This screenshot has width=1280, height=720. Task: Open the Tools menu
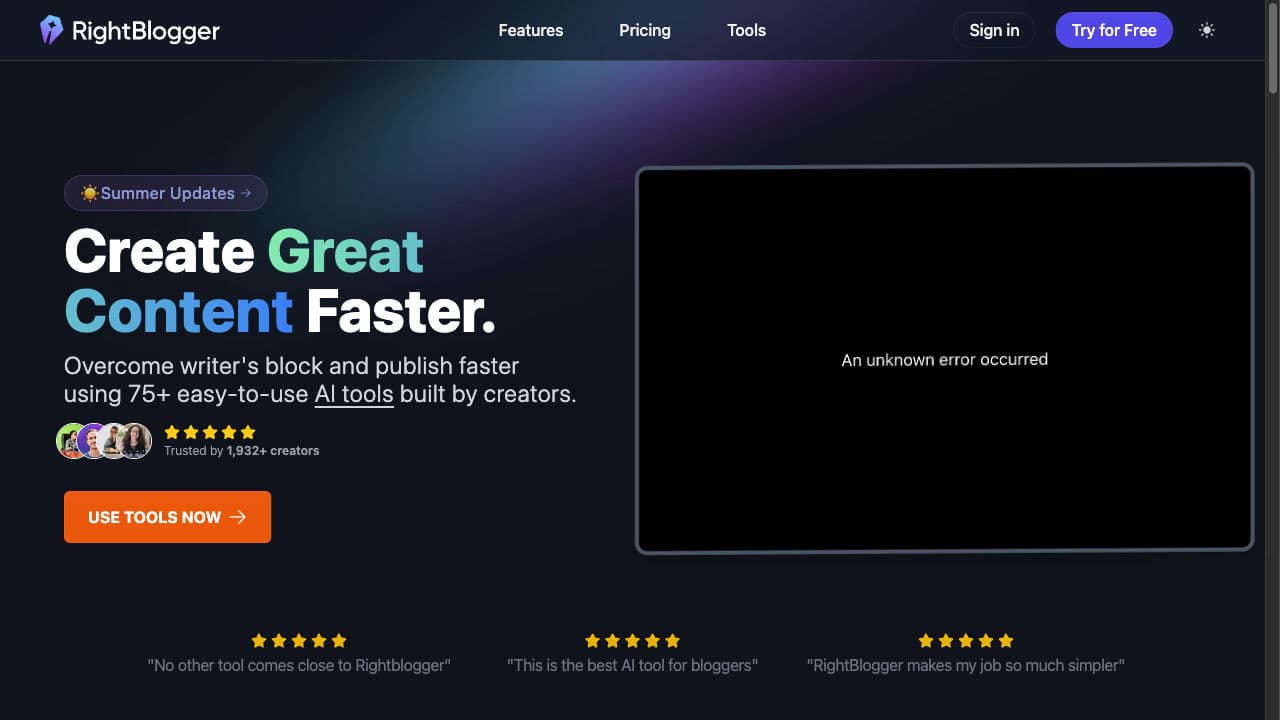pos(746,30)
